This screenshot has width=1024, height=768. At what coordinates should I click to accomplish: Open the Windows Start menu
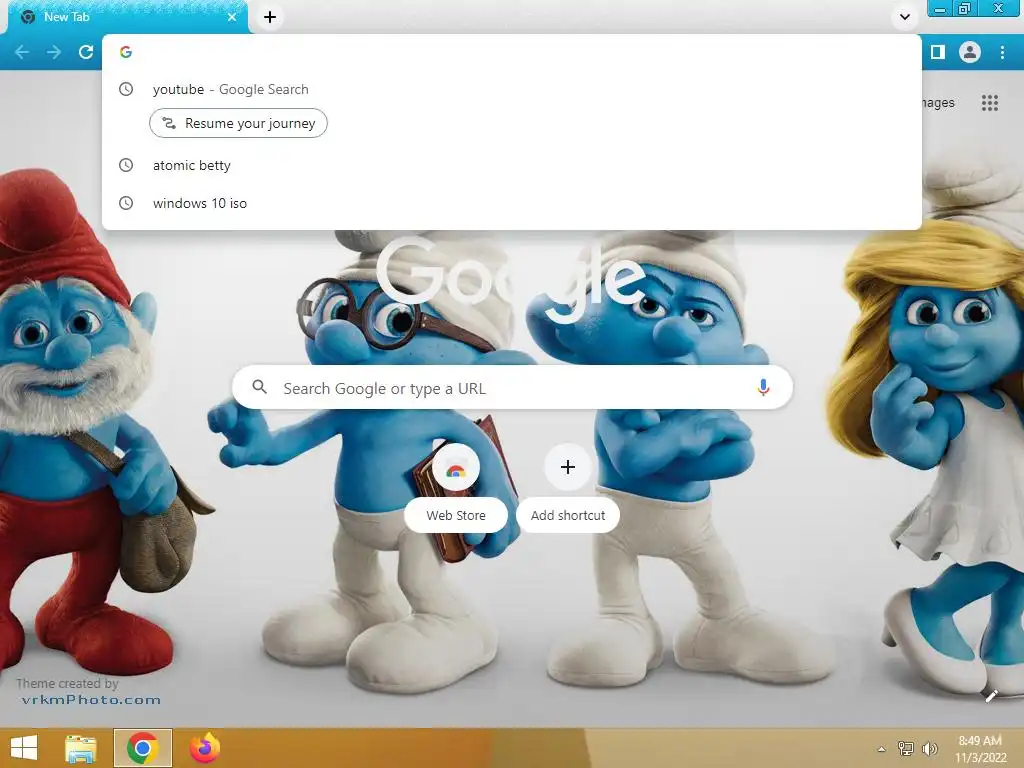pos(24,748)
